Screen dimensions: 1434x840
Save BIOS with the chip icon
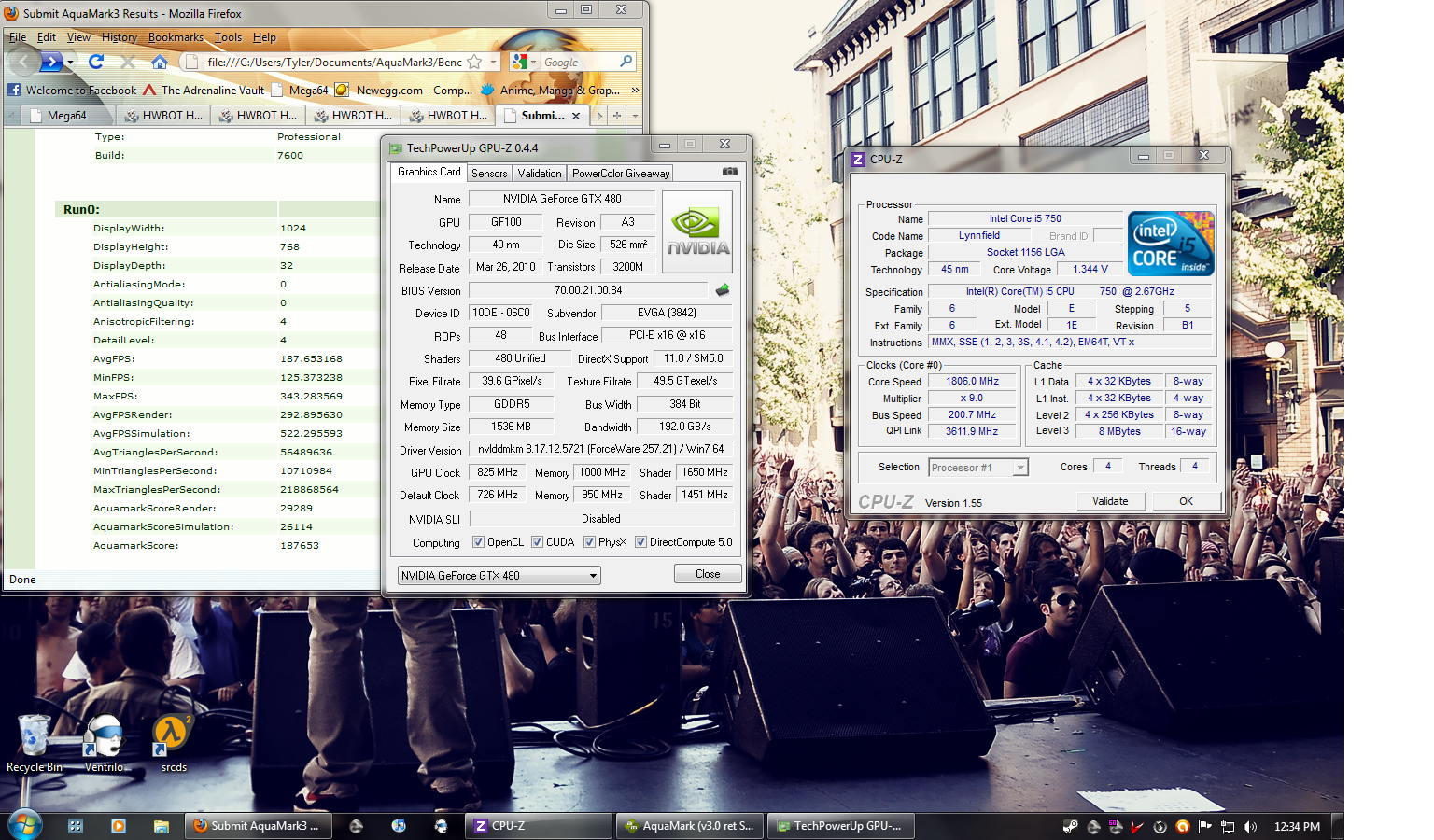click(722, 290)
